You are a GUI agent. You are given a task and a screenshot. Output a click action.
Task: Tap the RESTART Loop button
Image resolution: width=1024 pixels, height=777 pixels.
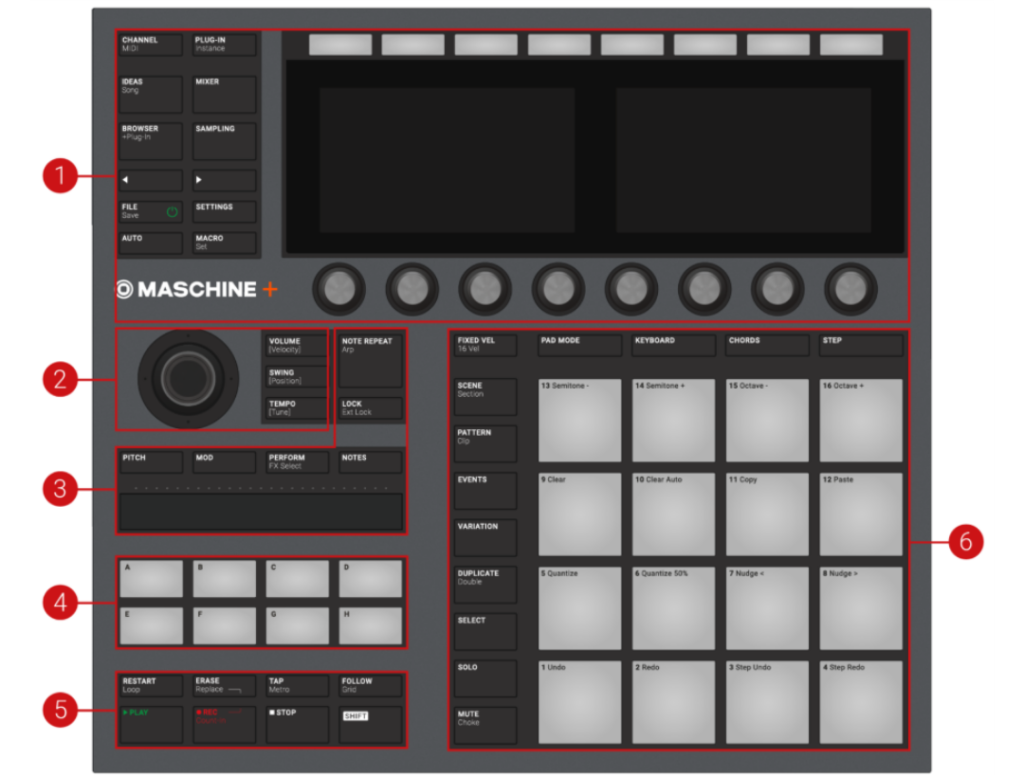pyautogui.click(x=150, y=685)
